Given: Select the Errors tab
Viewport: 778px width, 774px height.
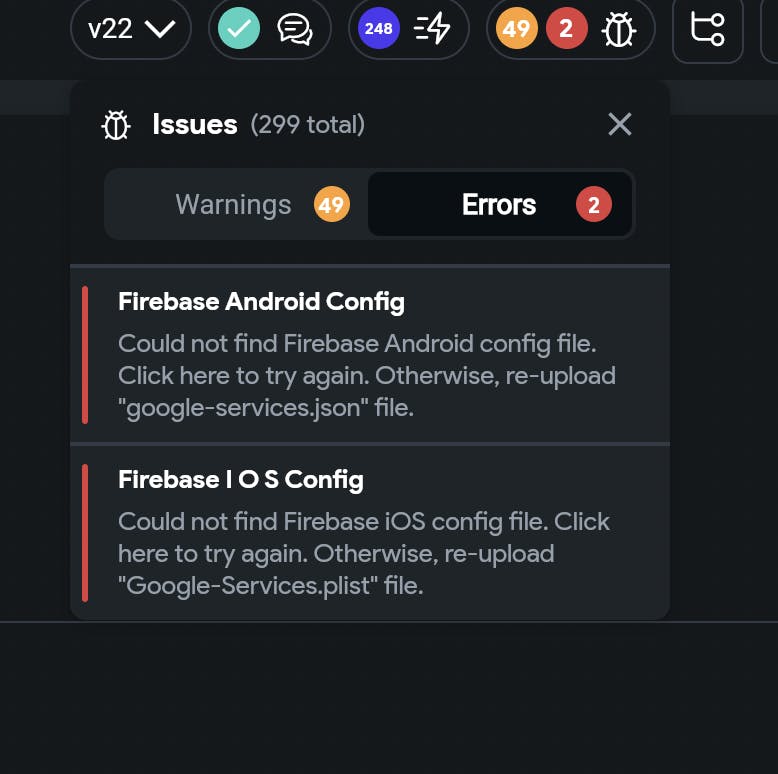Looking at the screenshot, I should [x=500, y=204].
